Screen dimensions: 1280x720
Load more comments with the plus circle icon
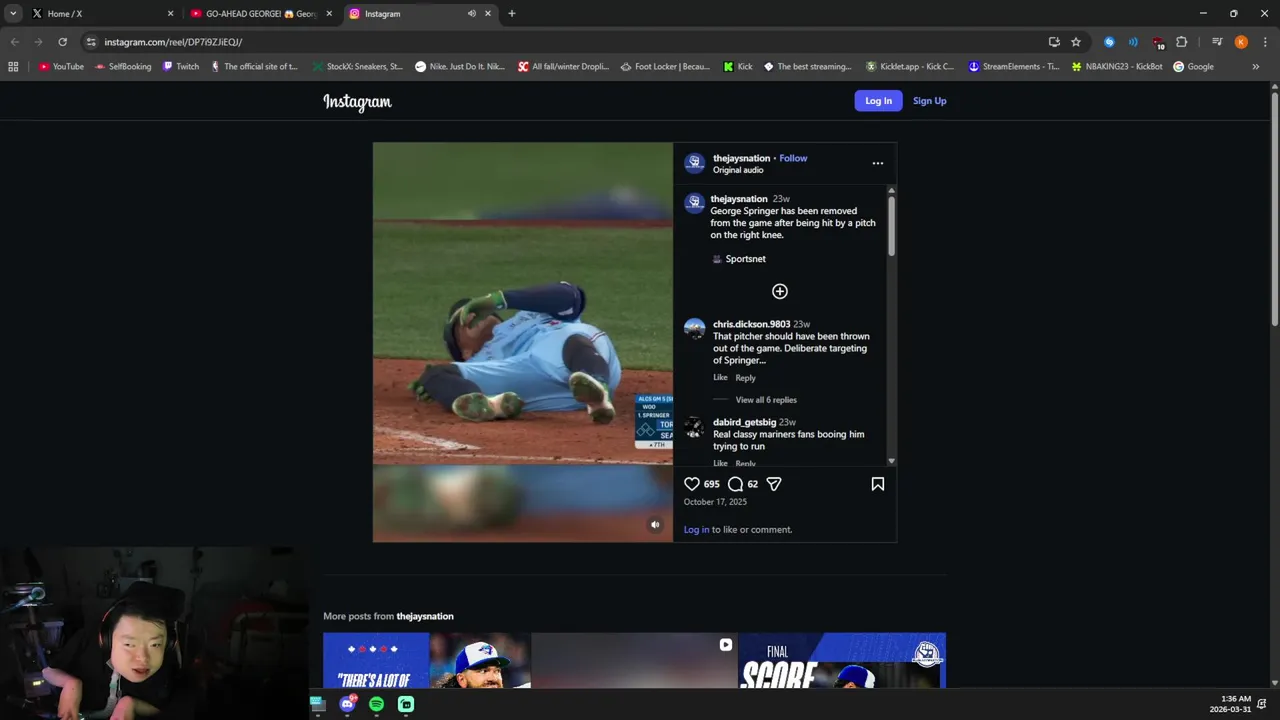[x=780, y=291]
